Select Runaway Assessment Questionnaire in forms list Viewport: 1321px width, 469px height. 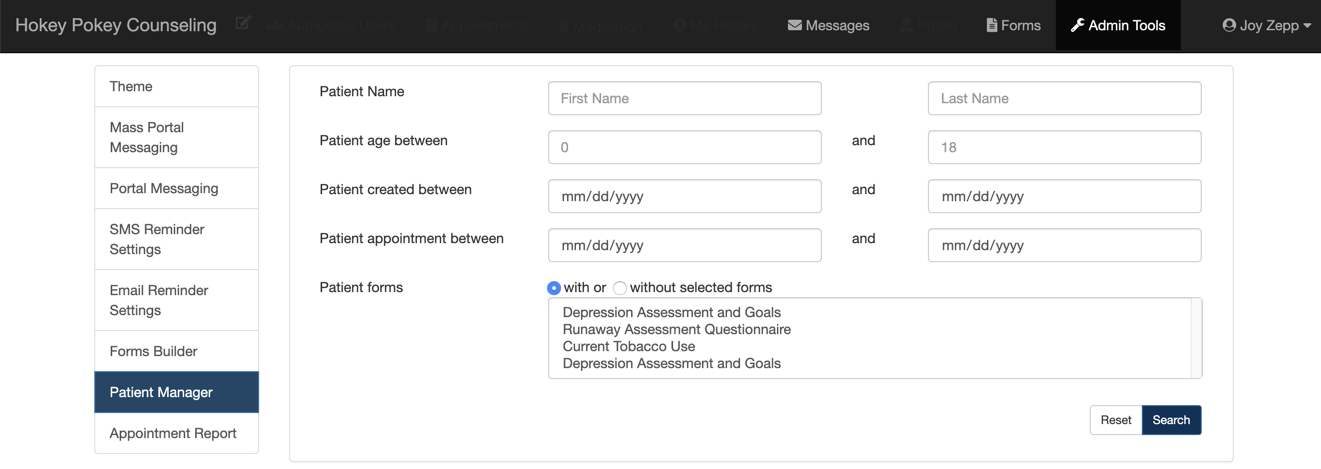click(x=676, y=329)
